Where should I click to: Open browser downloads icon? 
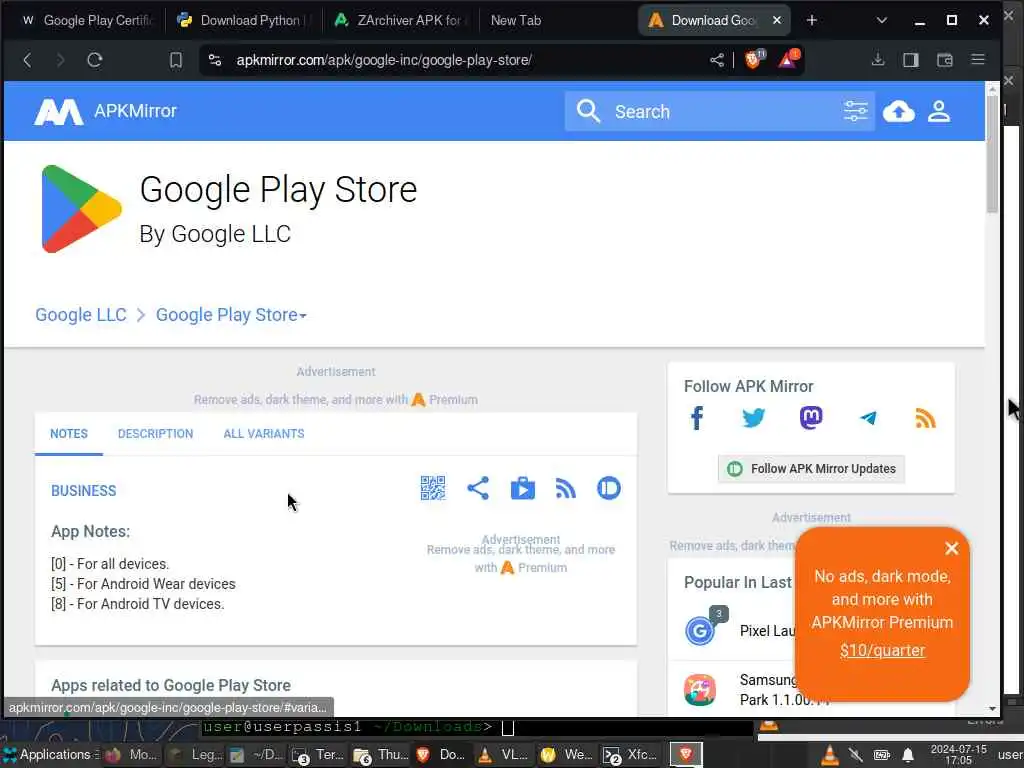(x=878, y=60)
